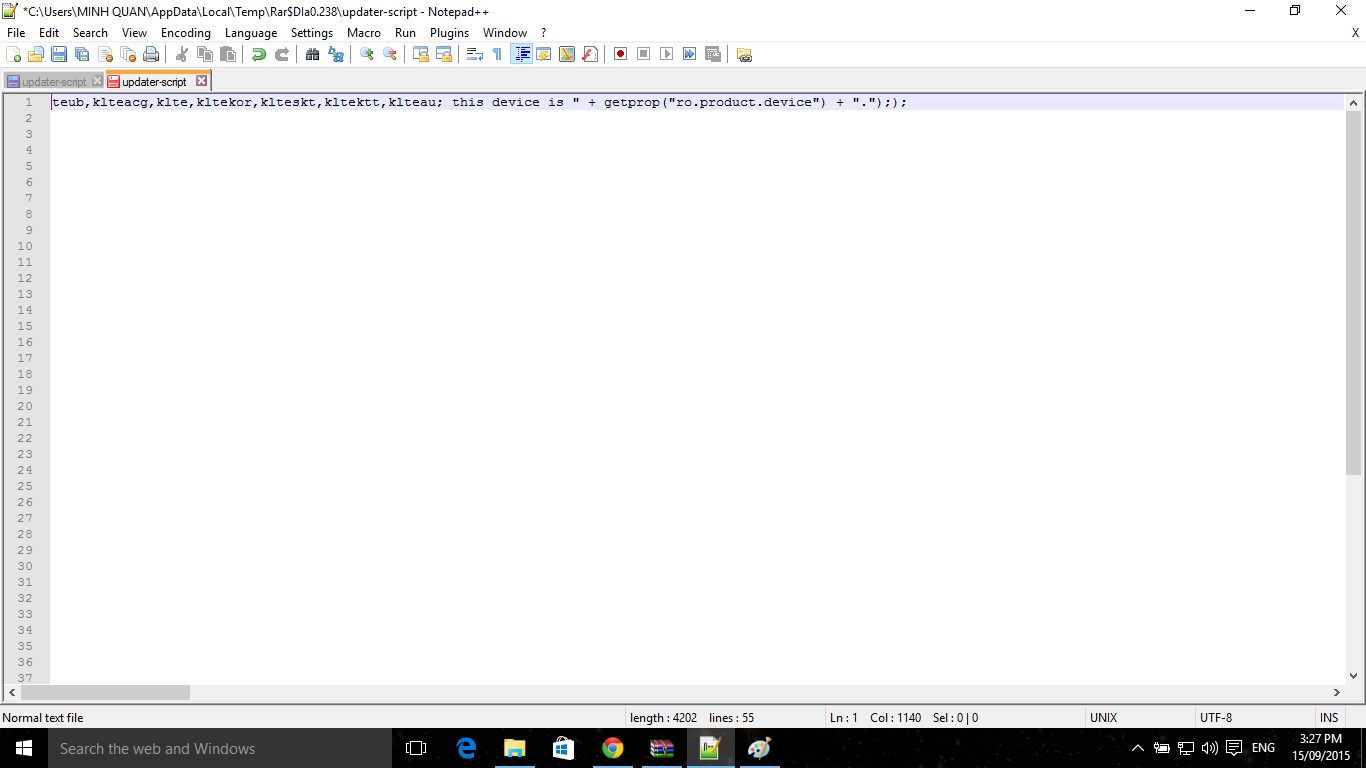
Task: Play back recorded macro icon
Action: (666, 54)
